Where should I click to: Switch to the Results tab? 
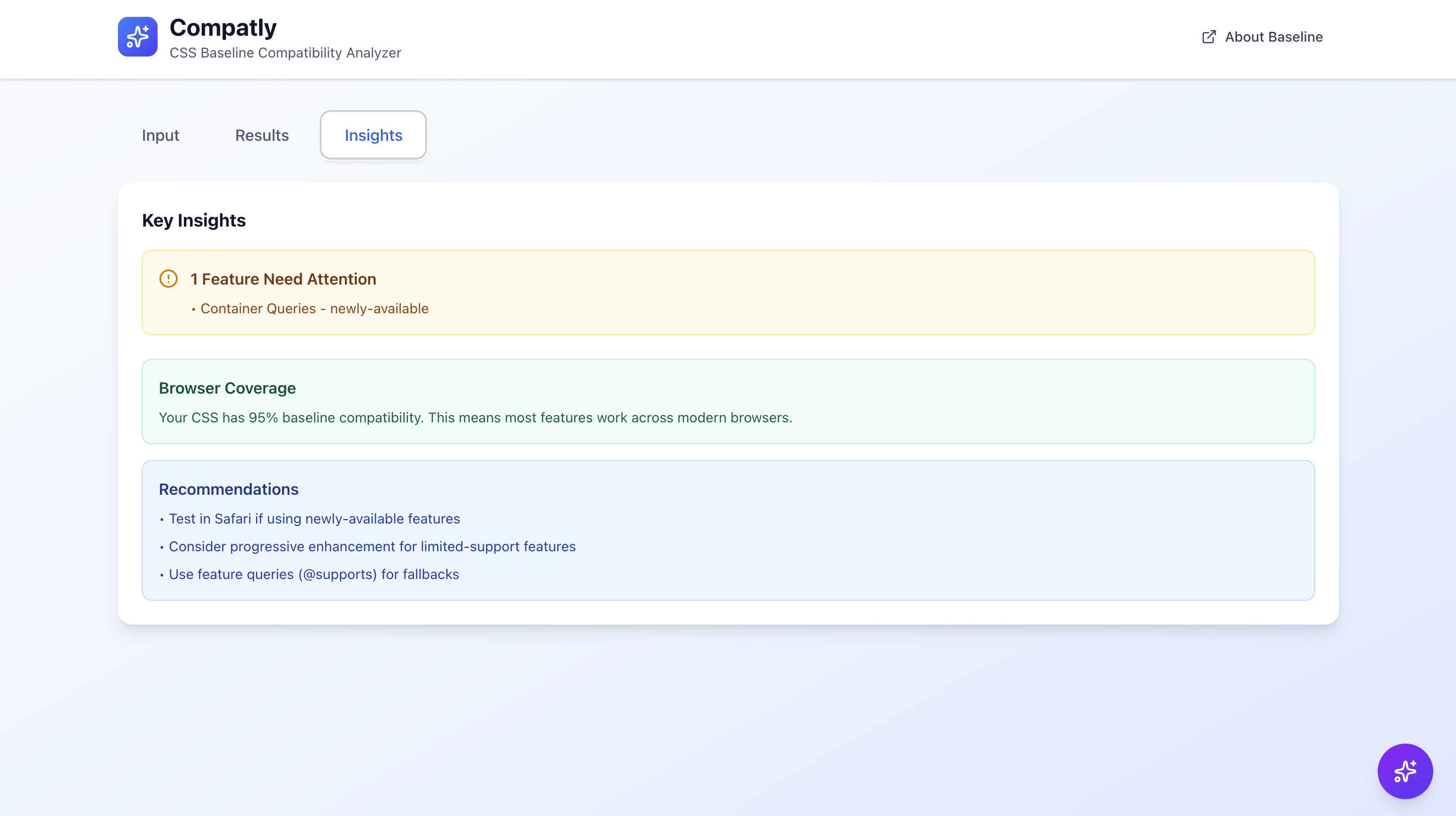tap(262, 135)
